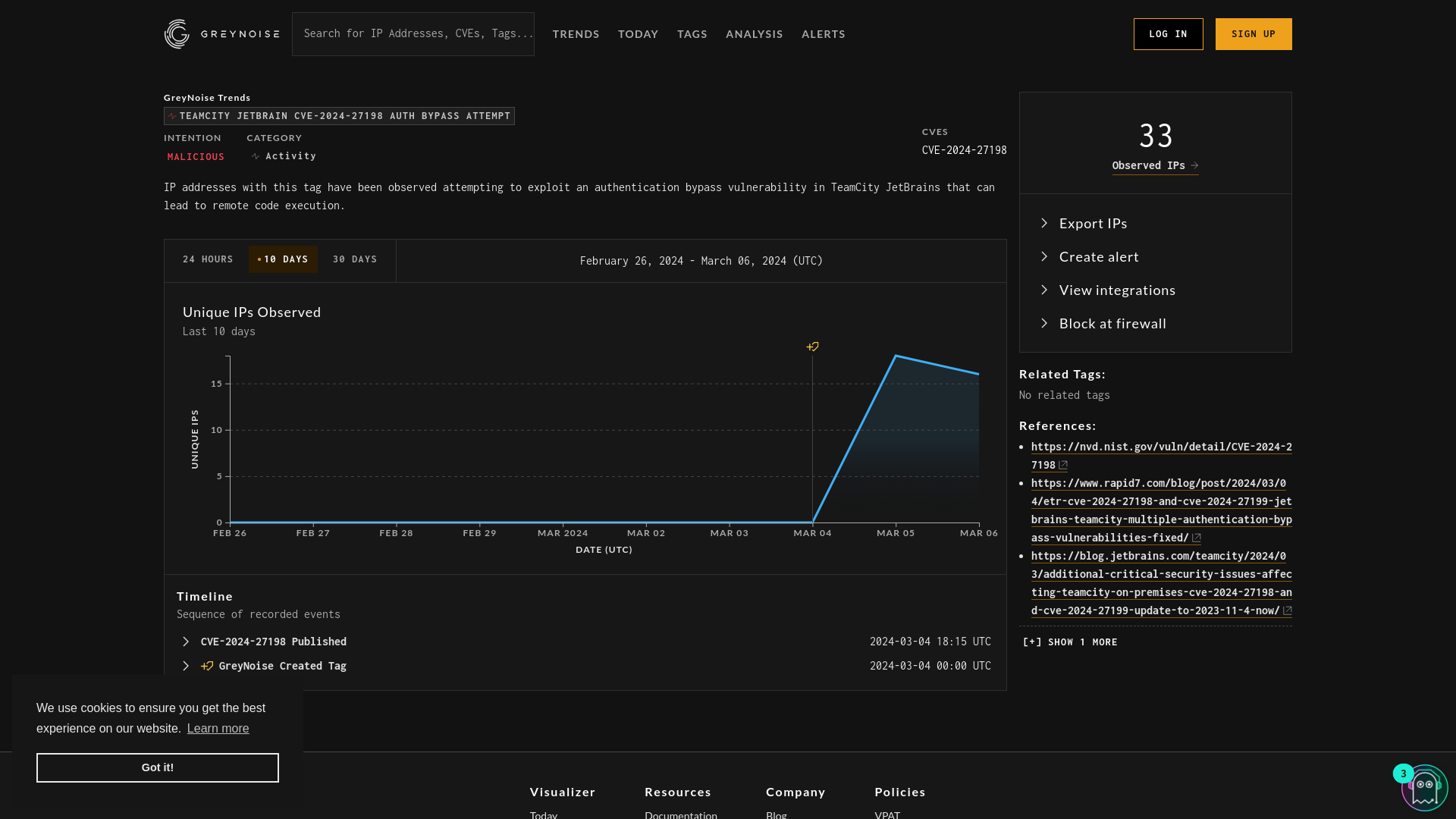
Task: Click the TeamCity JetBrain CVE-2024-27198 tag badge
Action: click(339, 116)
